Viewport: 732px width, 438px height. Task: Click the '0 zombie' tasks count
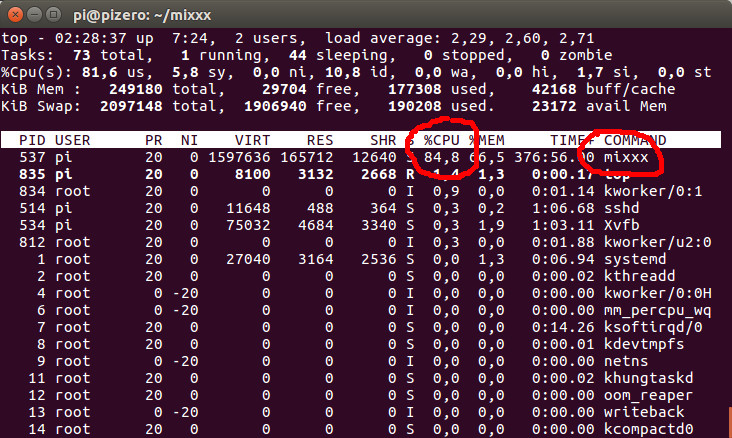tap(577, 55)
